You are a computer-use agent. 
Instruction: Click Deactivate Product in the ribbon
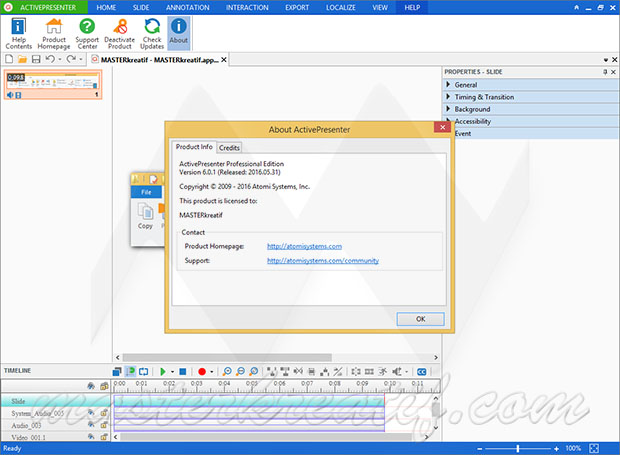point(119,34)
